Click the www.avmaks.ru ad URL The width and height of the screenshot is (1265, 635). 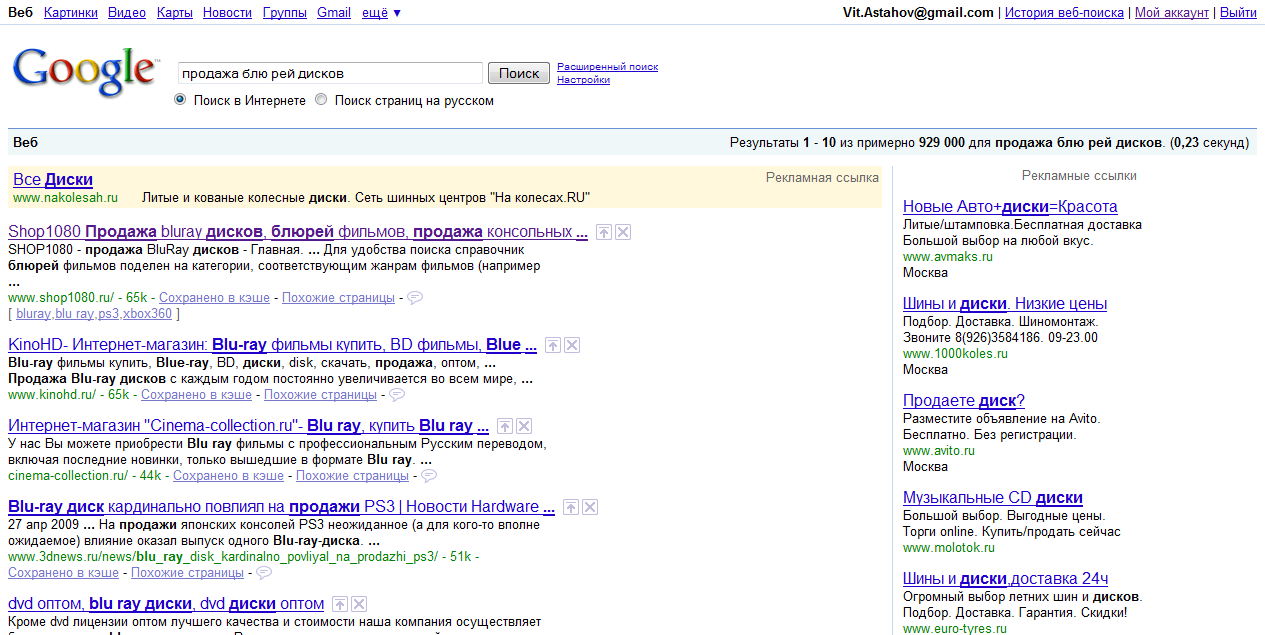point(948,256)
